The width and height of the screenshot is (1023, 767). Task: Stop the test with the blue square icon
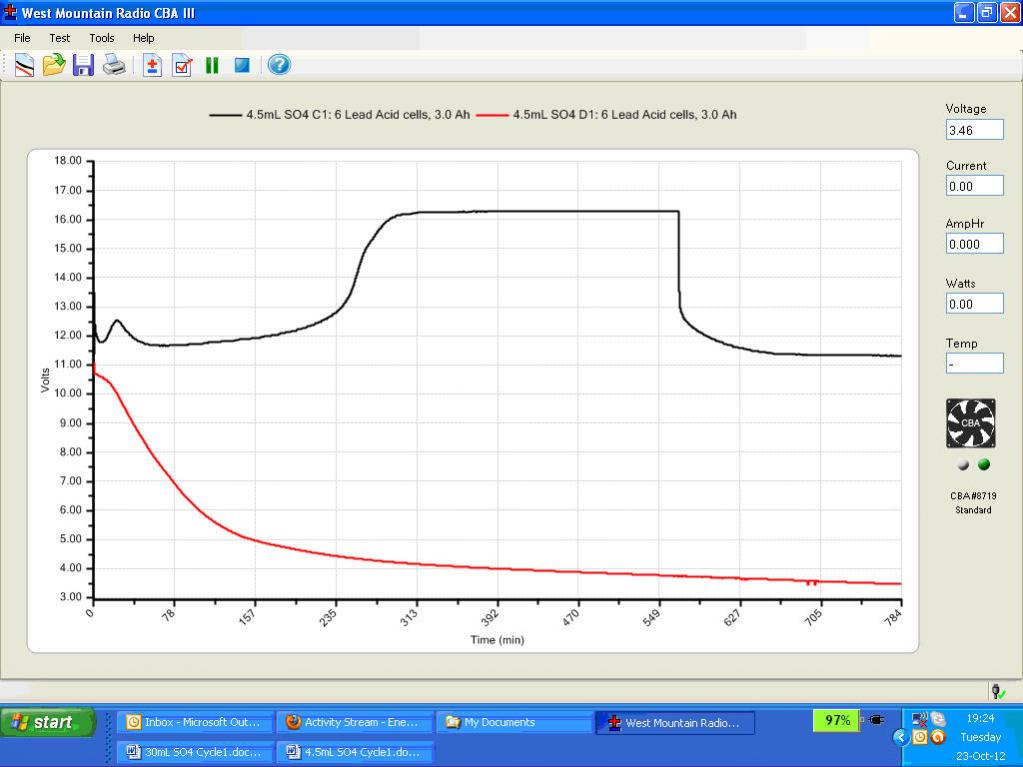[x=242, y=65]
